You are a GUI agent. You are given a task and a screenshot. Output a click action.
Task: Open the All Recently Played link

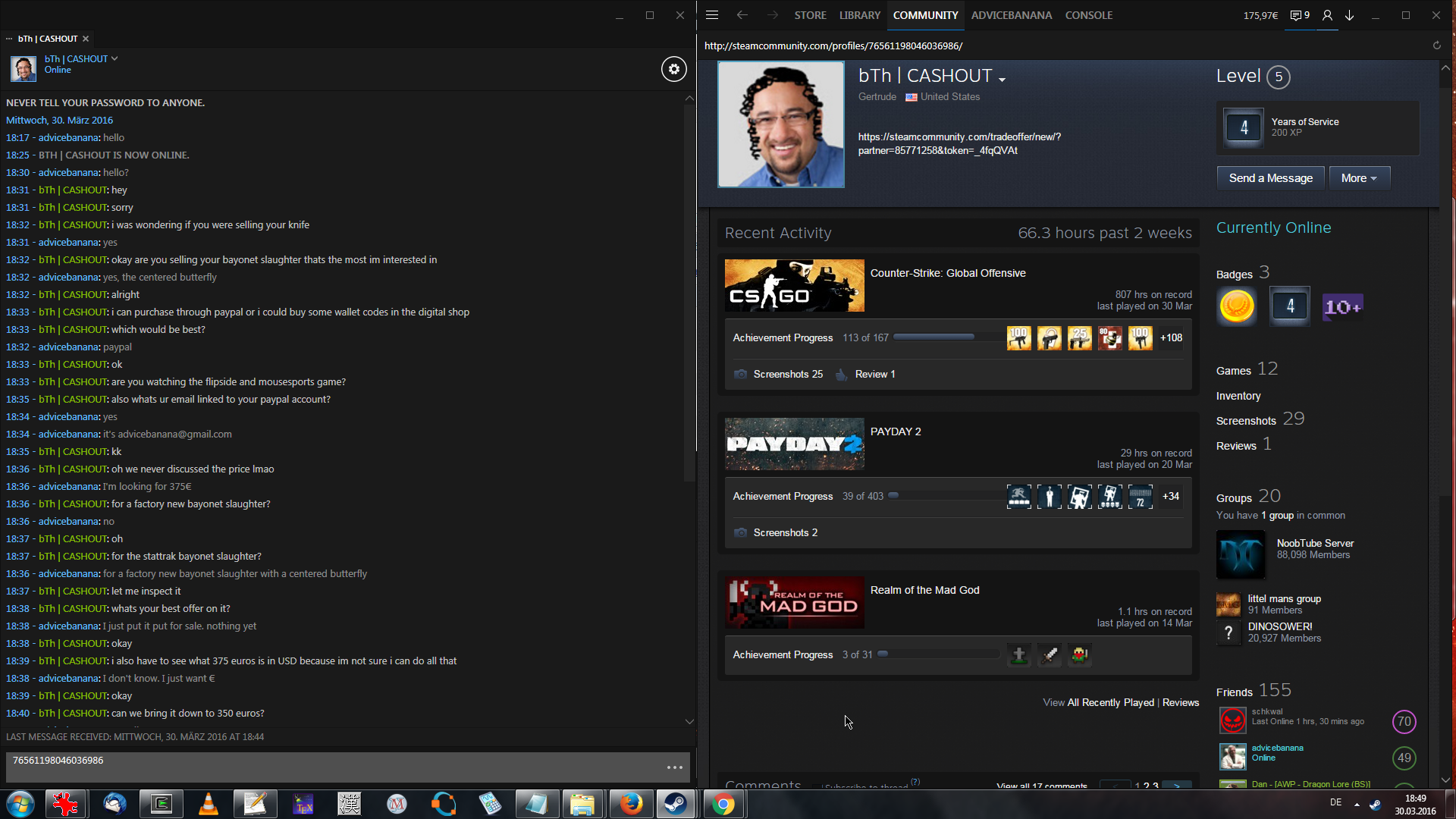click(x=1110, y=702)
